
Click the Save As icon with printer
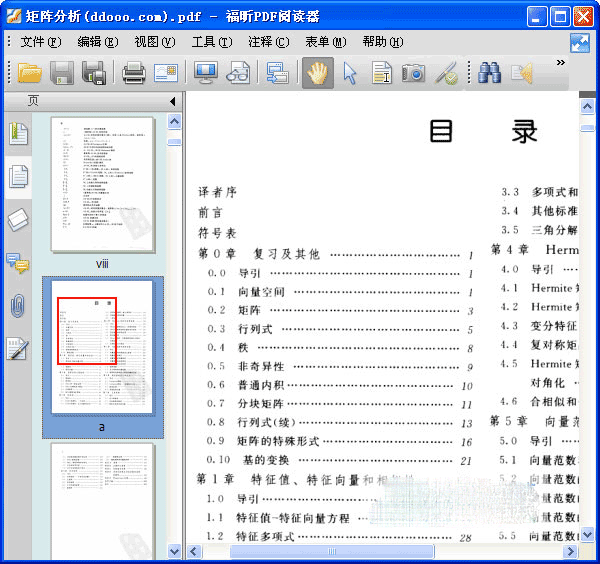pyautogui.click(x=94, y=73)
